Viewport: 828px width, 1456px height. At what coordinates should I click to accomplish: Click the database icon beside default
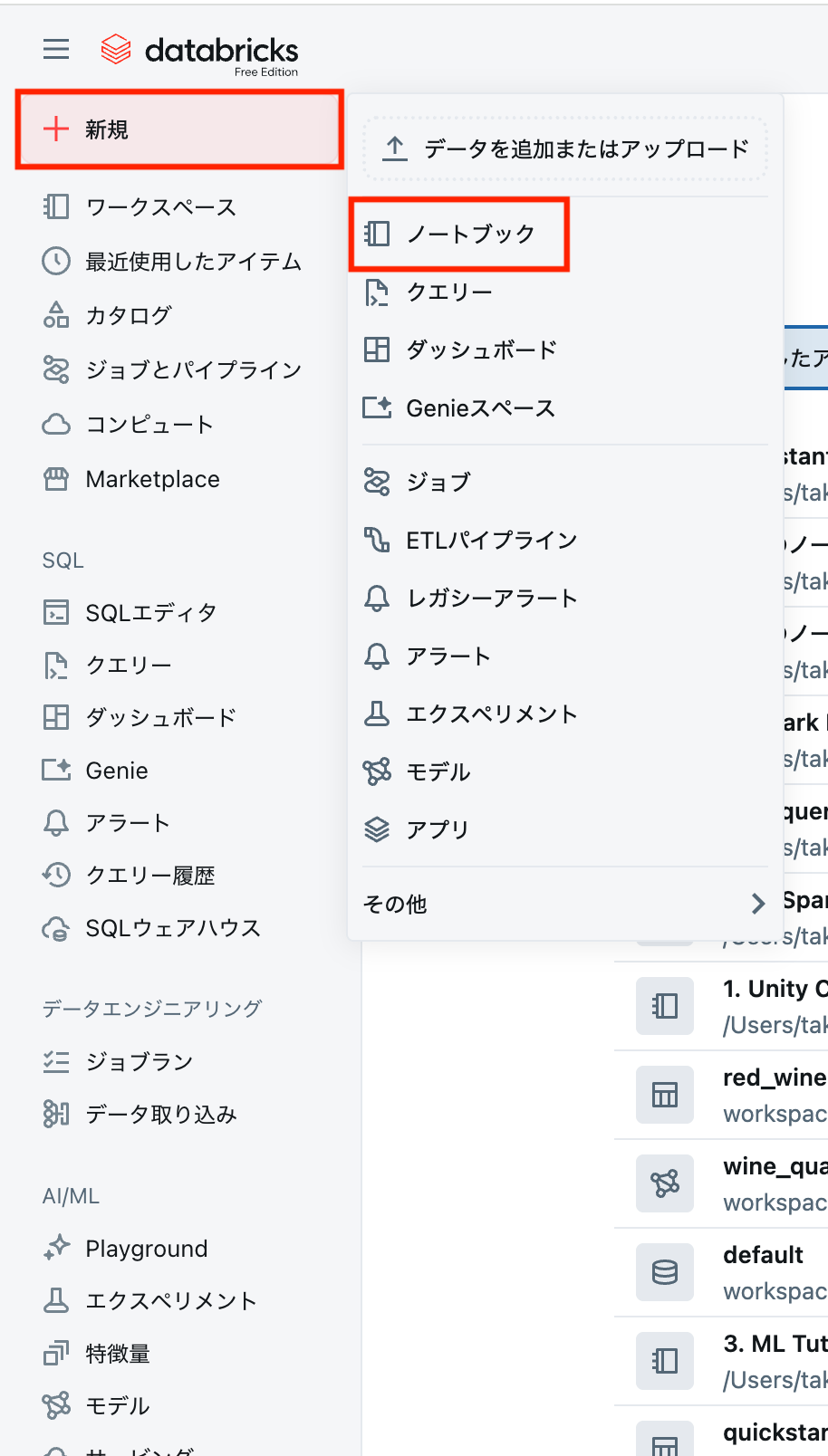(x=665, y=1272)
